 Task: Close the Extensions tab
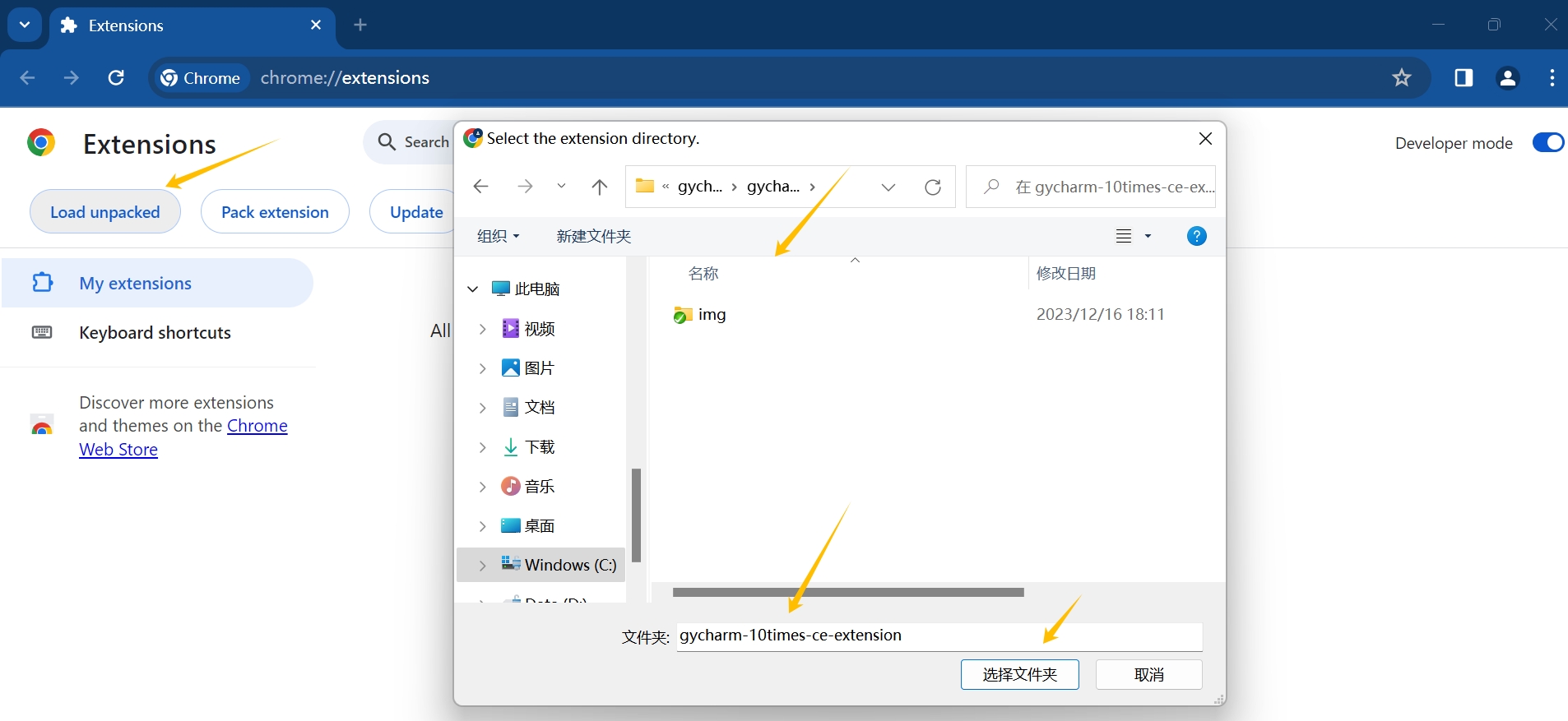point(316,25)
